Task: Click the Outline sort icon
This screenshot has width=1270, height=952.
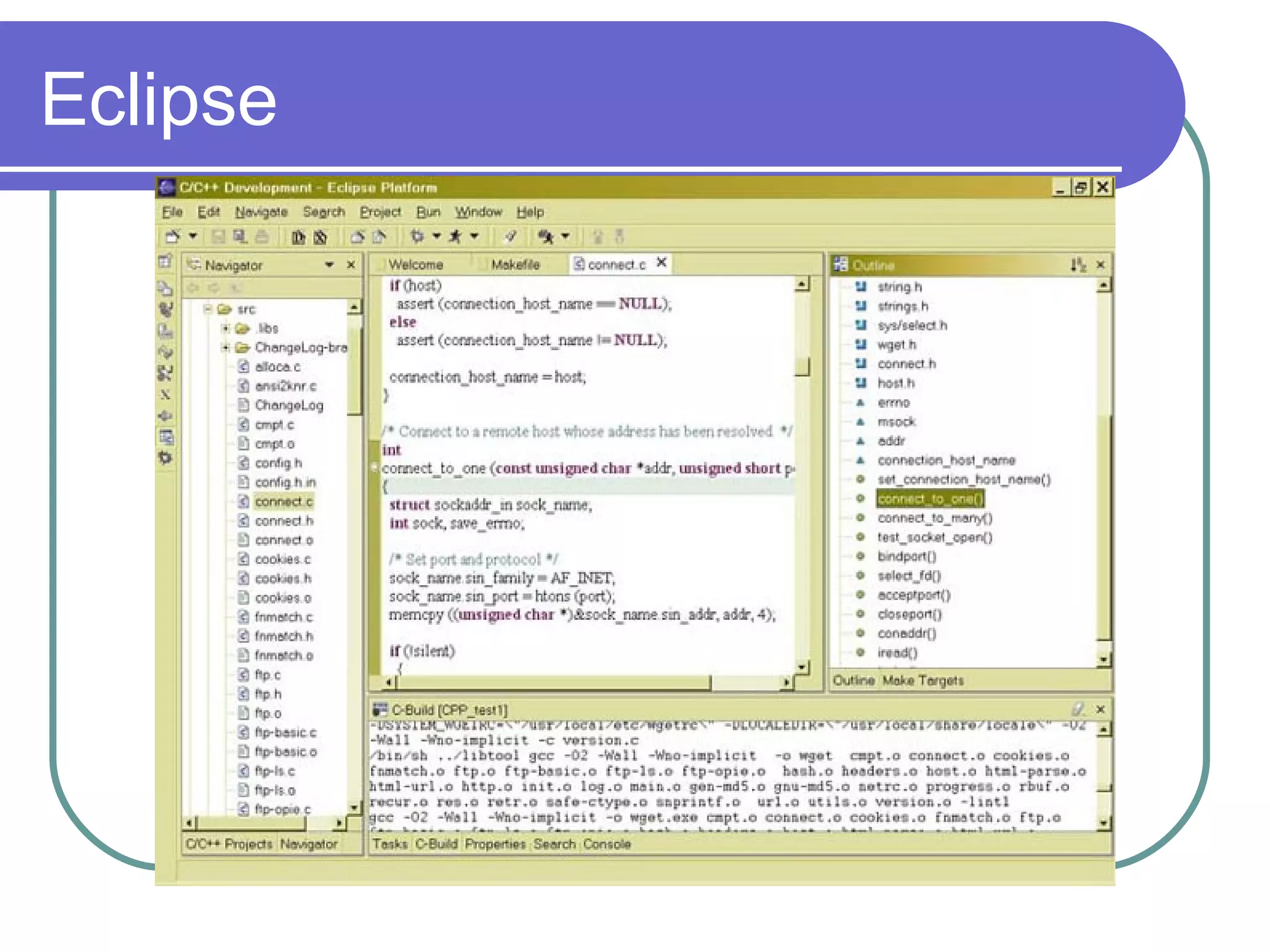Action: tap(1078, 265)
